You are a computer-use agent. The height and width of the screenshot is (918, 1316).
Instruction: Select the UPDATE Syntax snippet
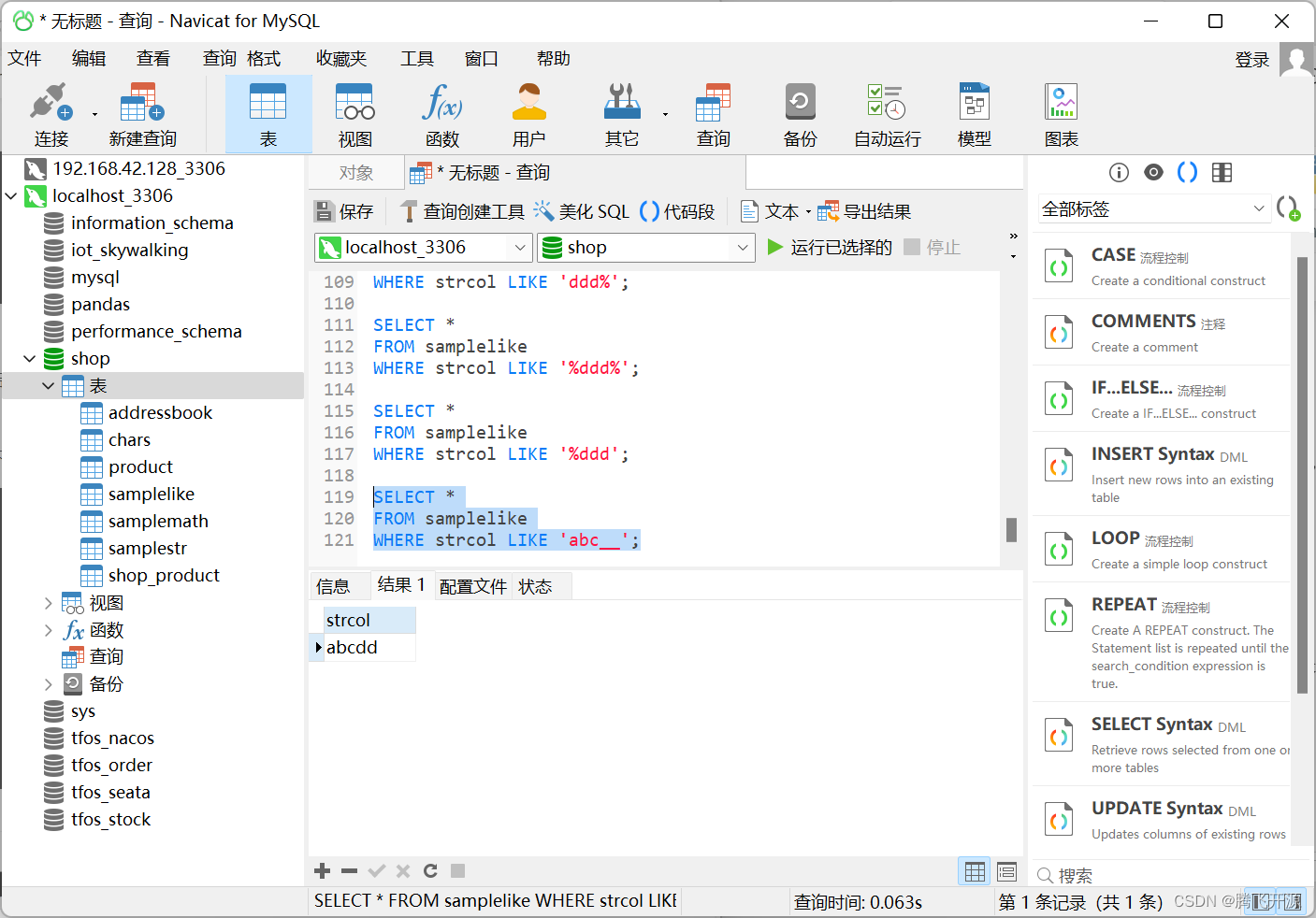pyautogui.click(x=1162, y=820)
